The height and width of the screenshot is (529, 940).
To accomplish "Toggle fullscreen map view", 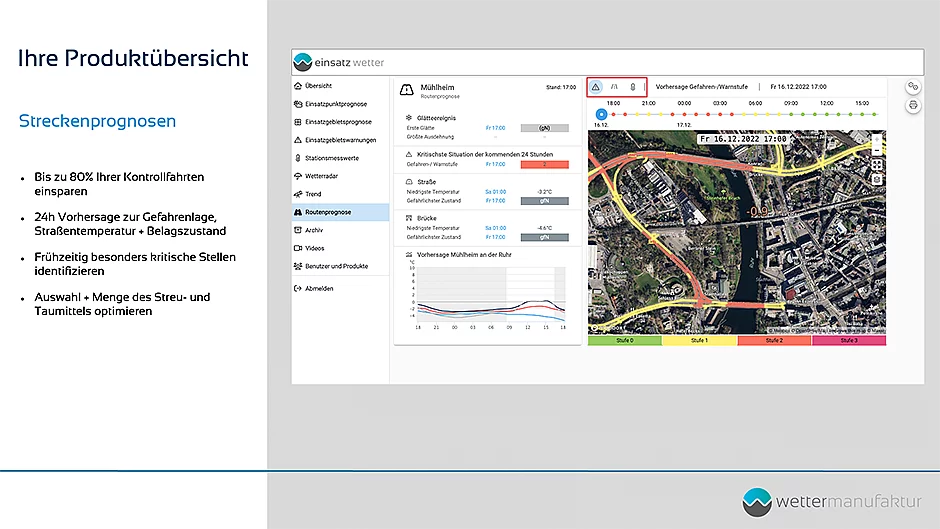I will [x=876, y=165].
